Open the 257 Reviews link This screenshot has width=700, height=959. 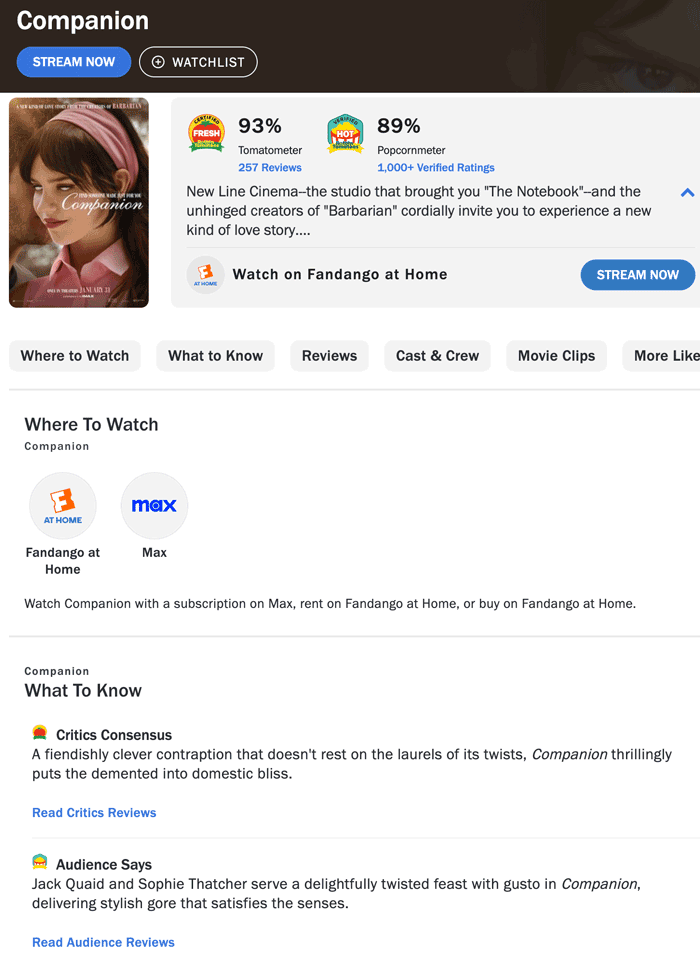[x=270, y=168]
